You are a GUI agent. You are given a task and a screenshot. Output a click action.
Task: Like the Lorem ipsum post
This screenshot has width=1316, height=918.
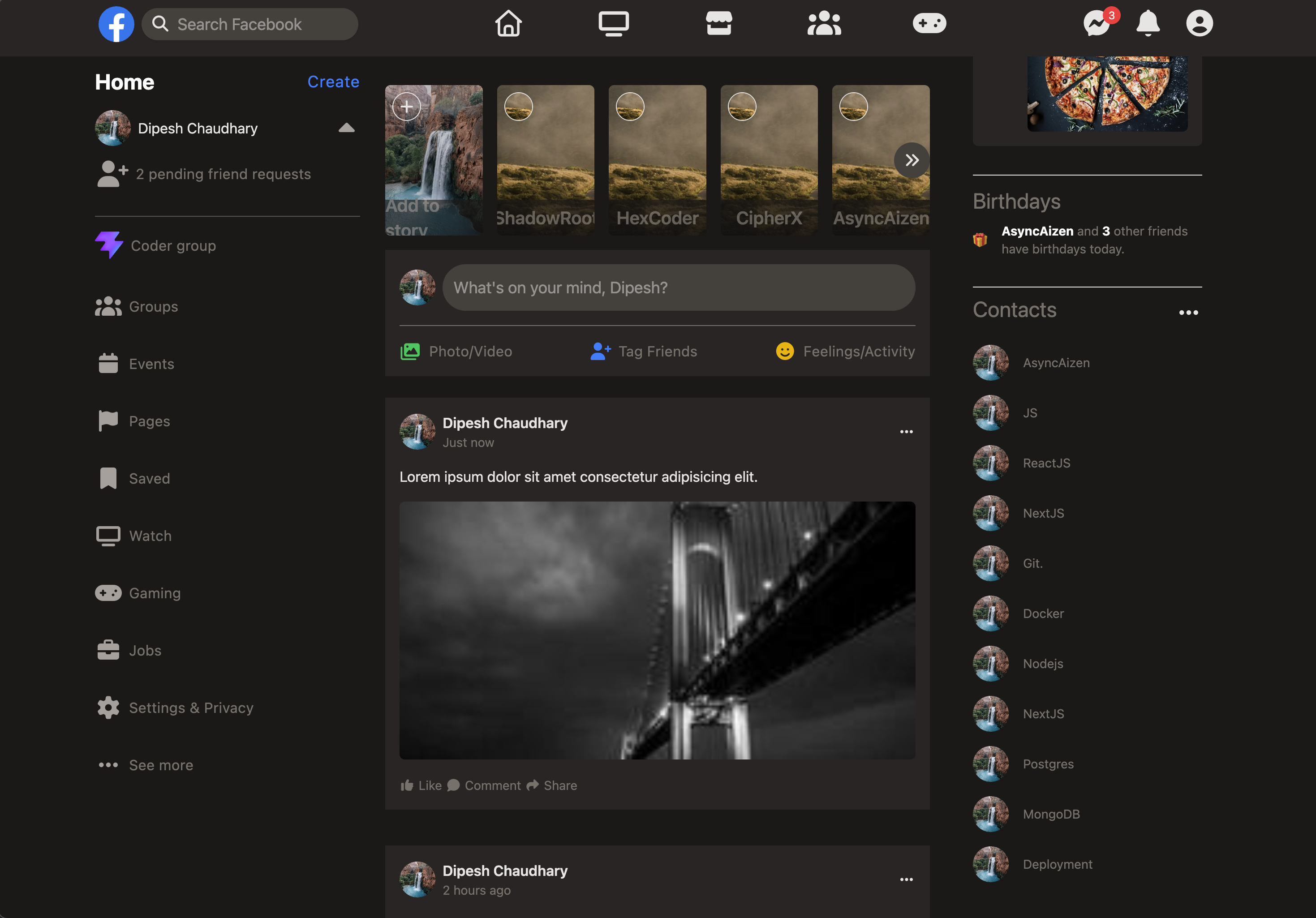pyautogui.click(x=421, y=785)
